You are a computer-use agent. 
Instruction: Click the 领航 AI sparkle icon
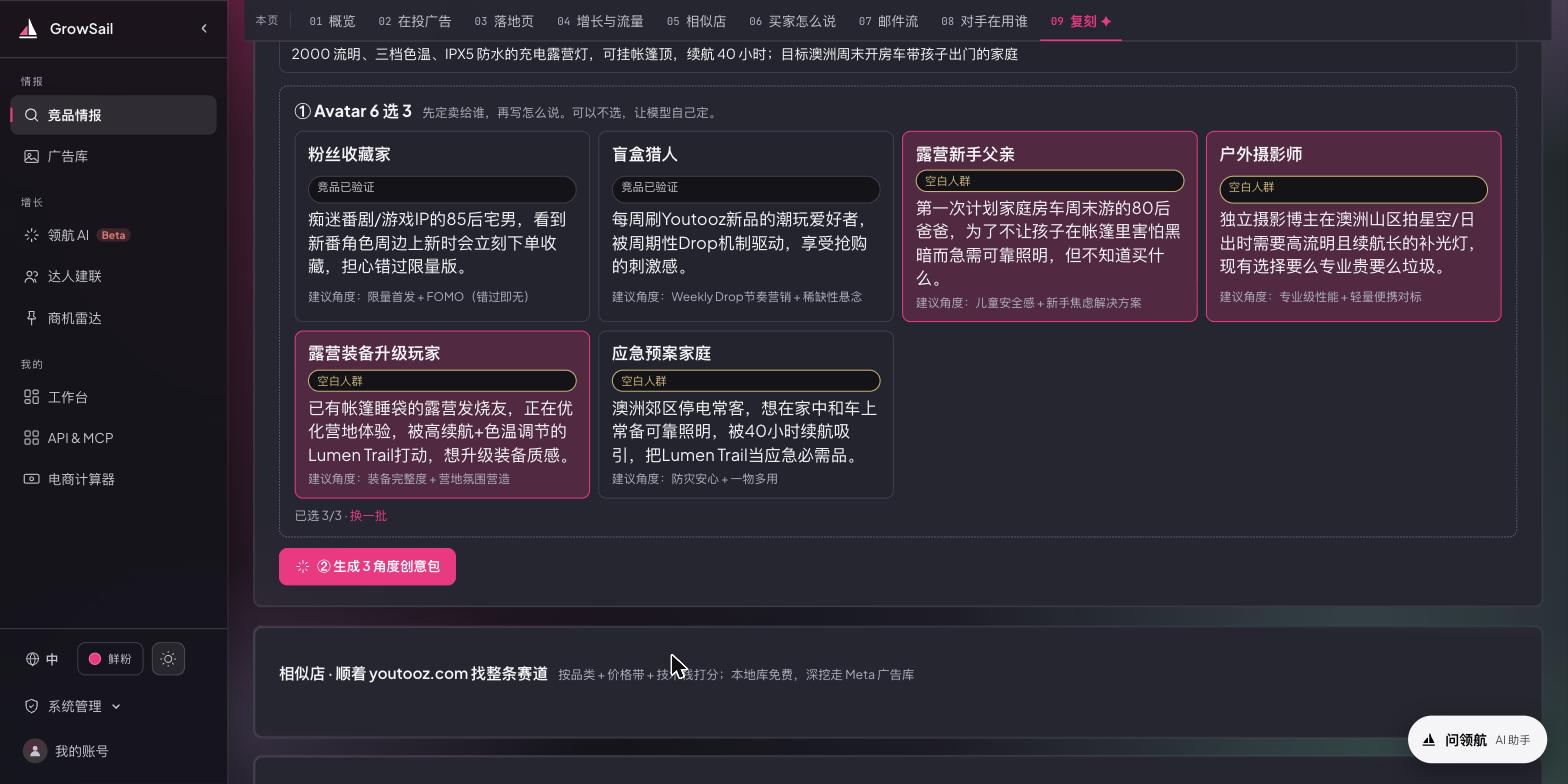point(32,235)
